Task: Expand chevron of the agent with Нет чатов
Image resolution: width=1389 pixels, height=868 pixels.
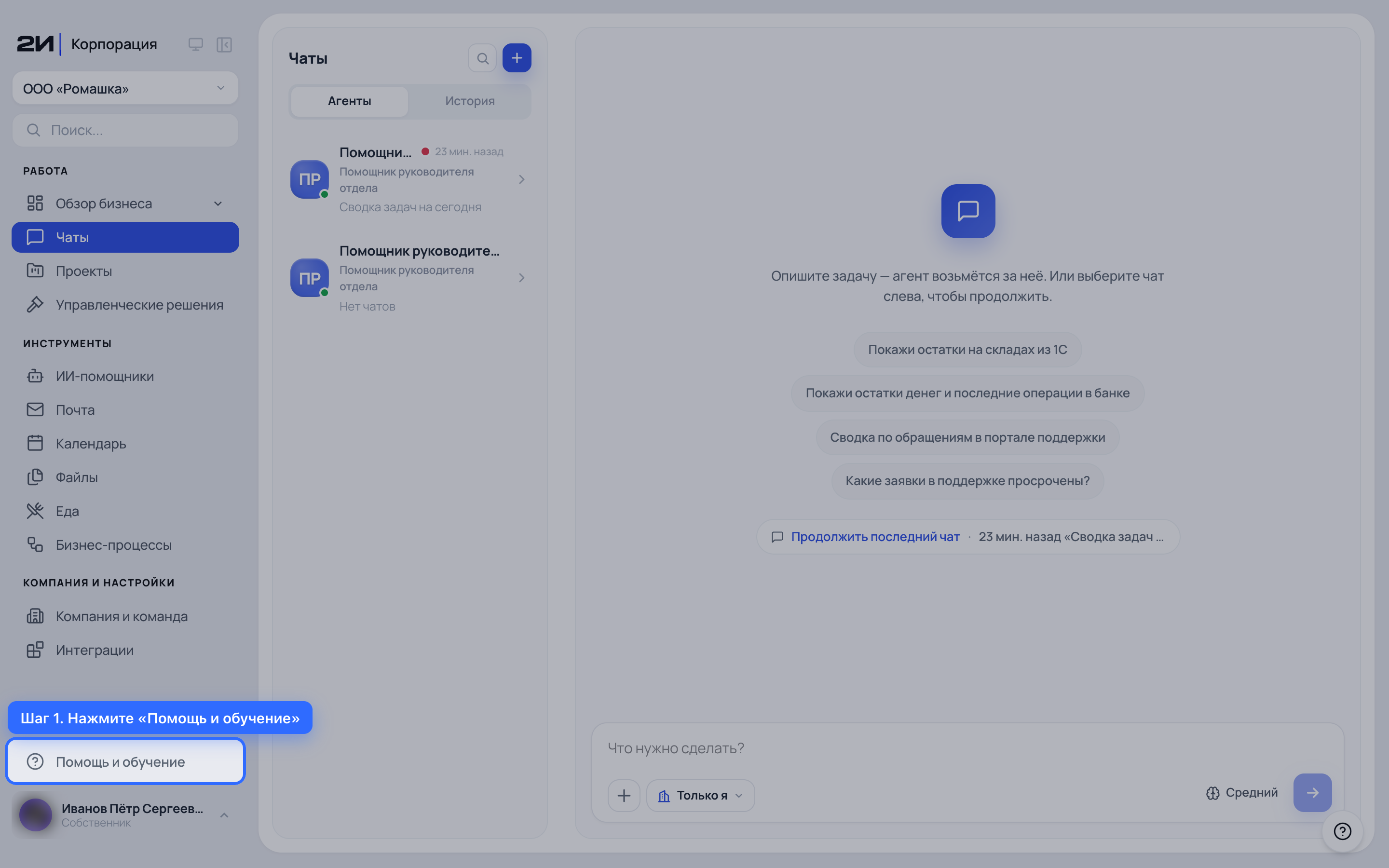Action: (521, 278)
